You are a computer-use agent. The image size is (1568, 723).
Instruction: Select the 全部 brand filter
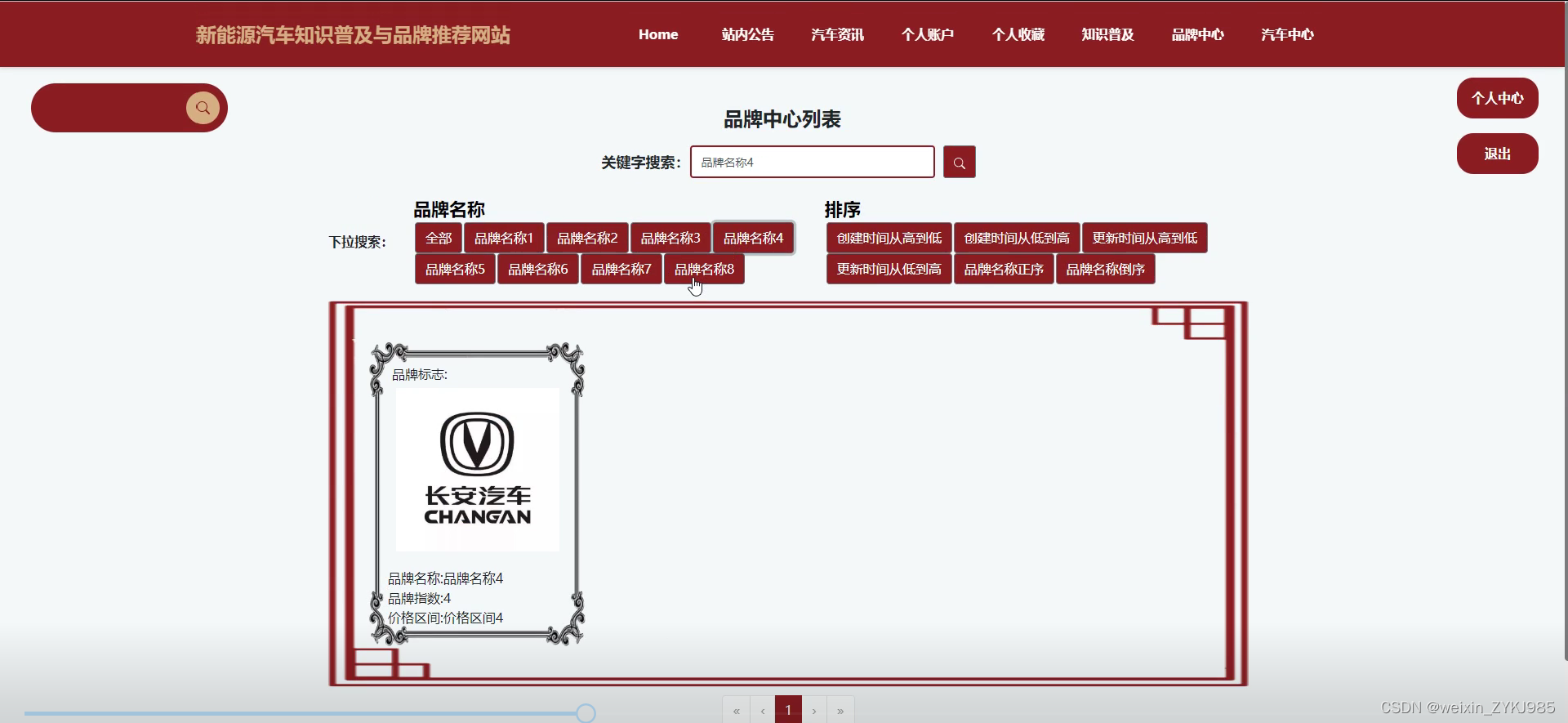point(439,238)
